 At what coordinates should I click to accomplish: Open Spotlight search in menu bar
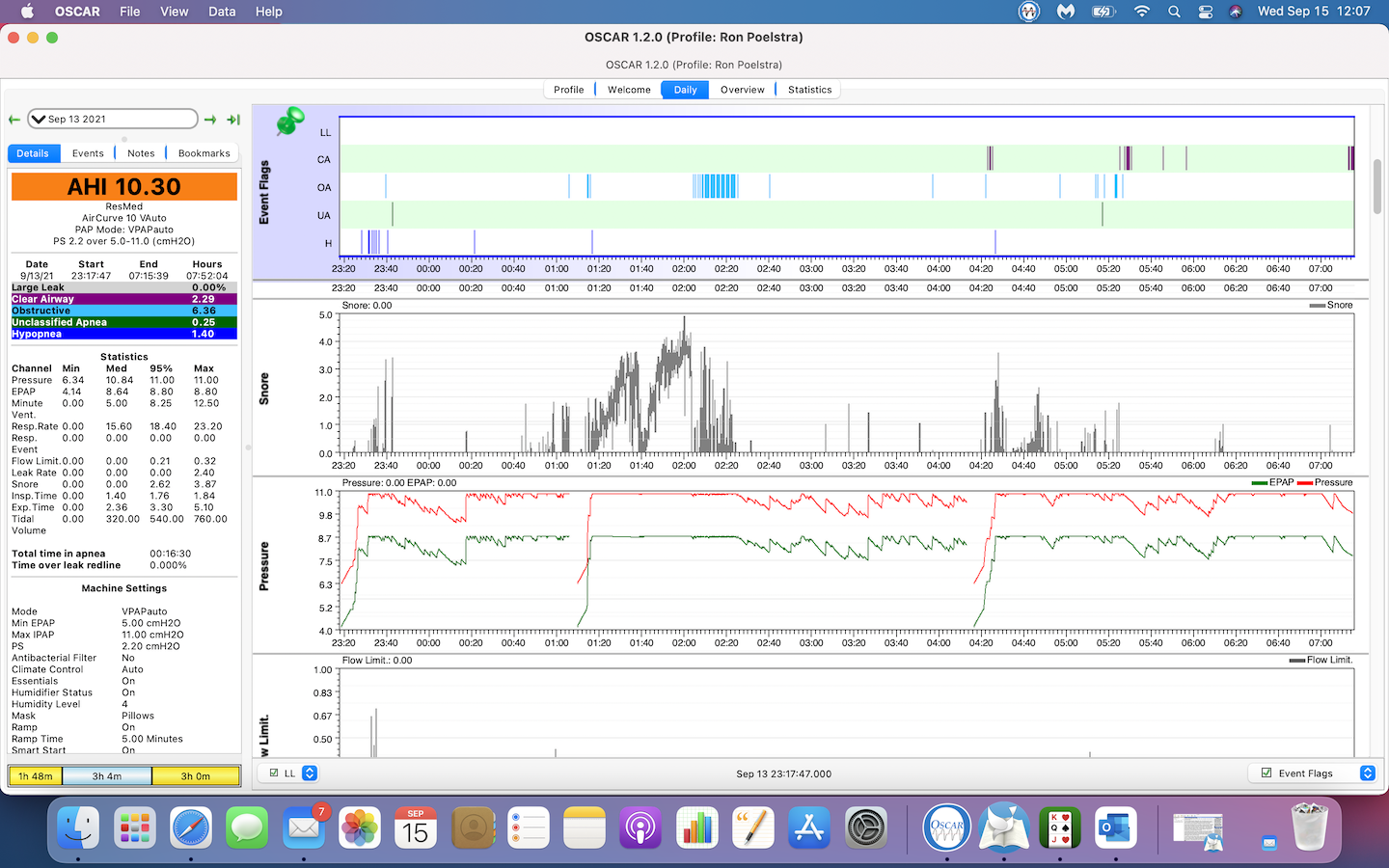coord(1174,12)
